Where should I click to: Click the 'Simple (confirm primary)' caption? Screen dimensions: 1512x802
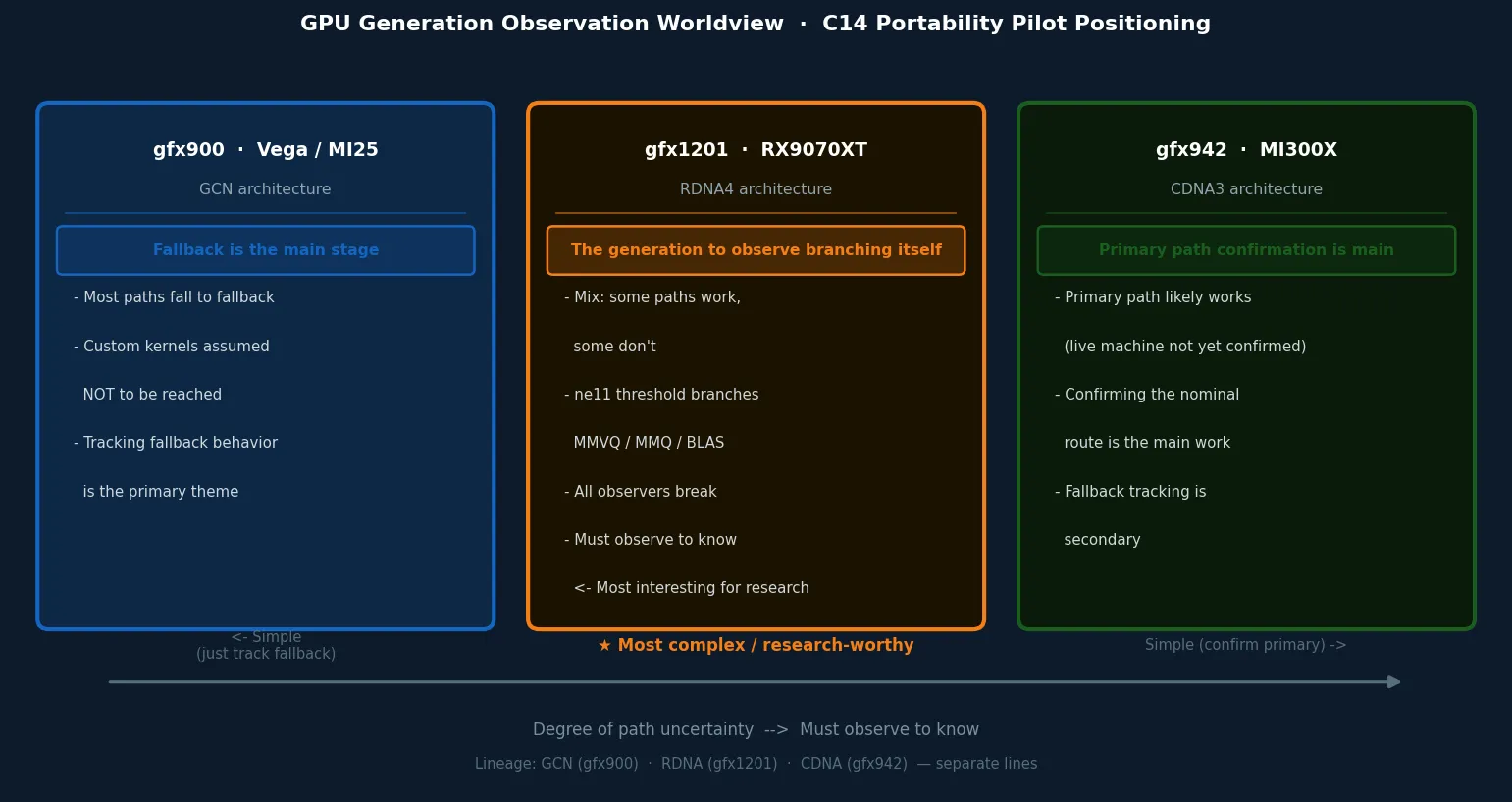(1245, 645)
